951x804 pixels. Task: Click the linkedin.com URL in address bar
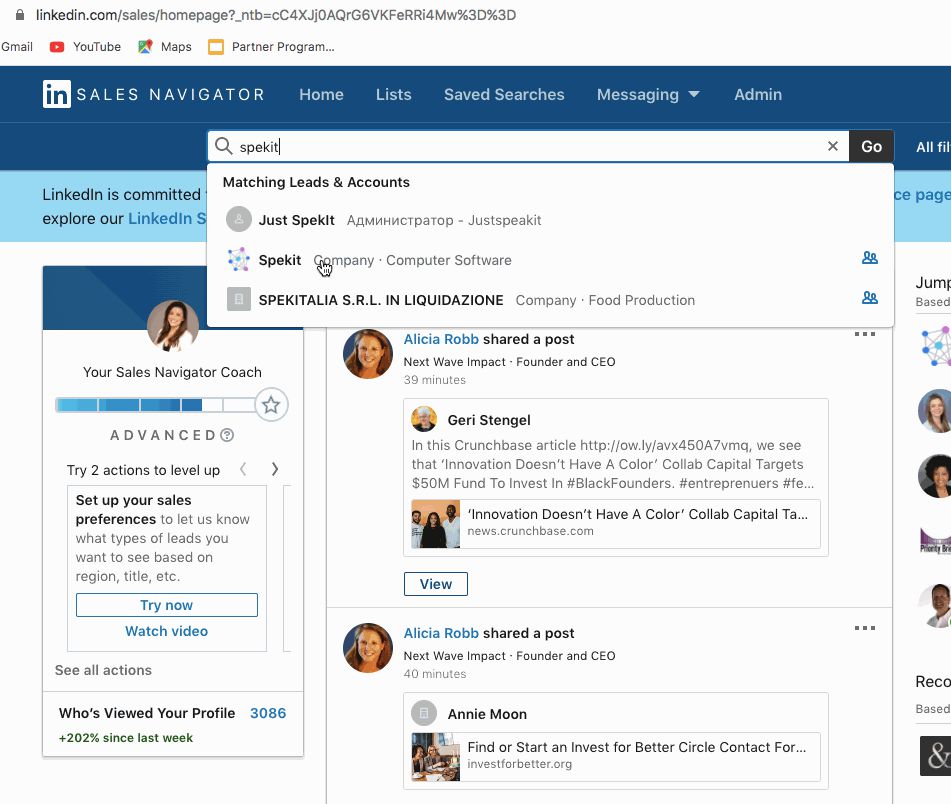[x=276, y=15]
